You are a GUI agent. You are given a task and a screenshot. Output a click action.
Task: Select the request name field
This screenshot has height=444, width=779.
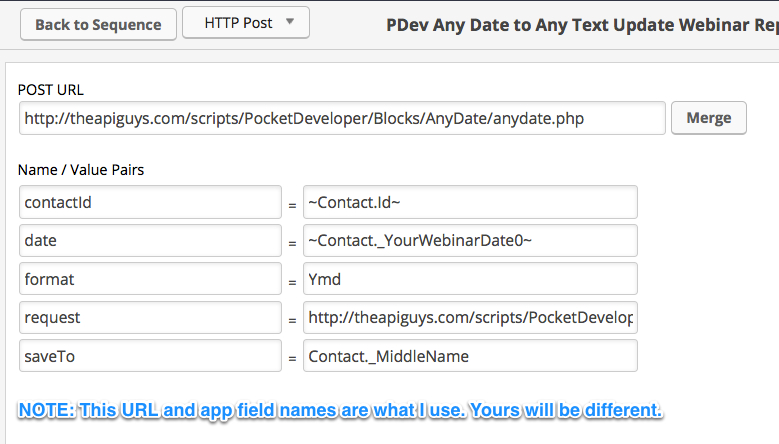(x=150, y=317)
